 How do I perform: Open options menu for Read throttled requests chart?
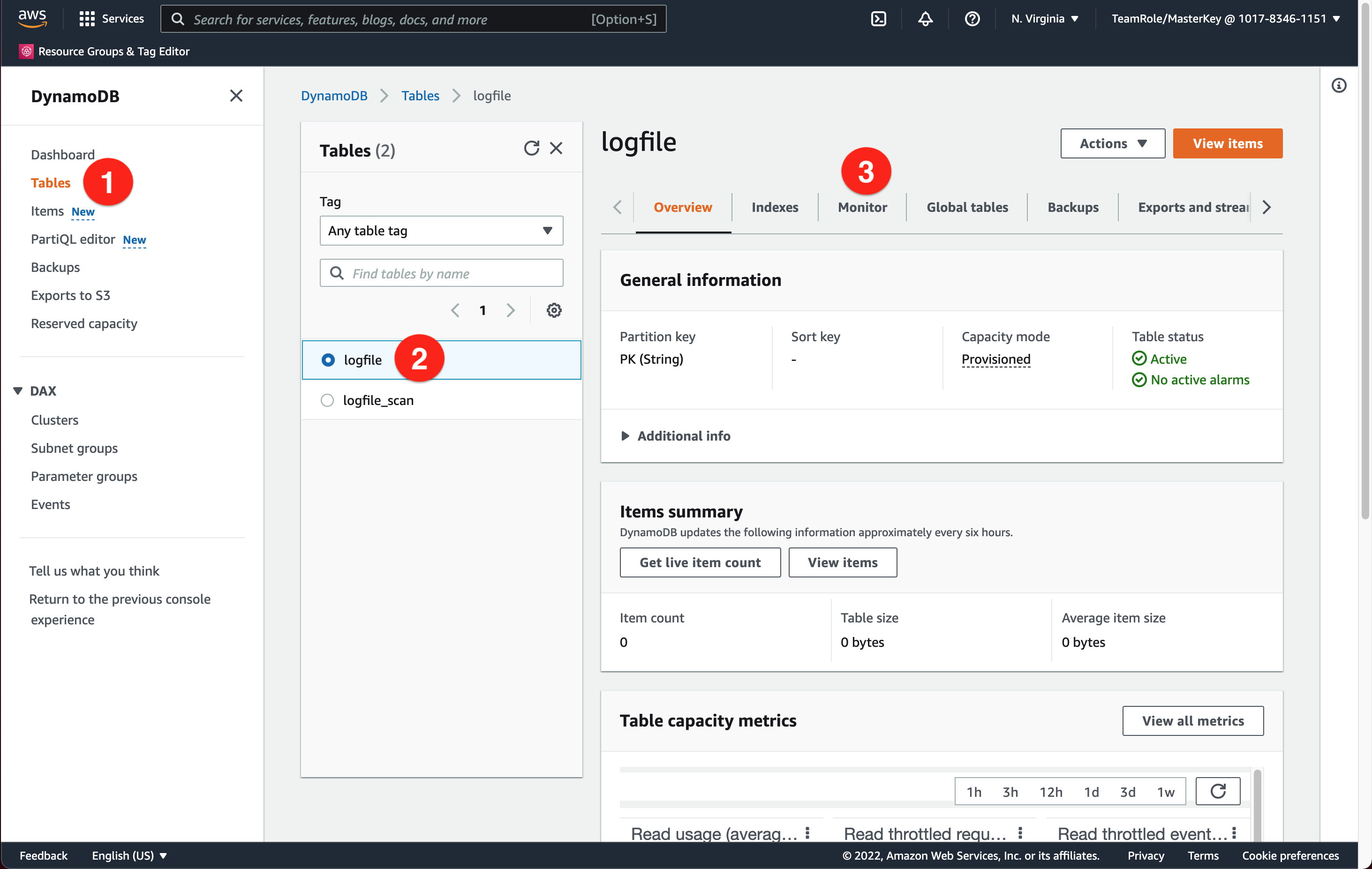[1020, 833]
